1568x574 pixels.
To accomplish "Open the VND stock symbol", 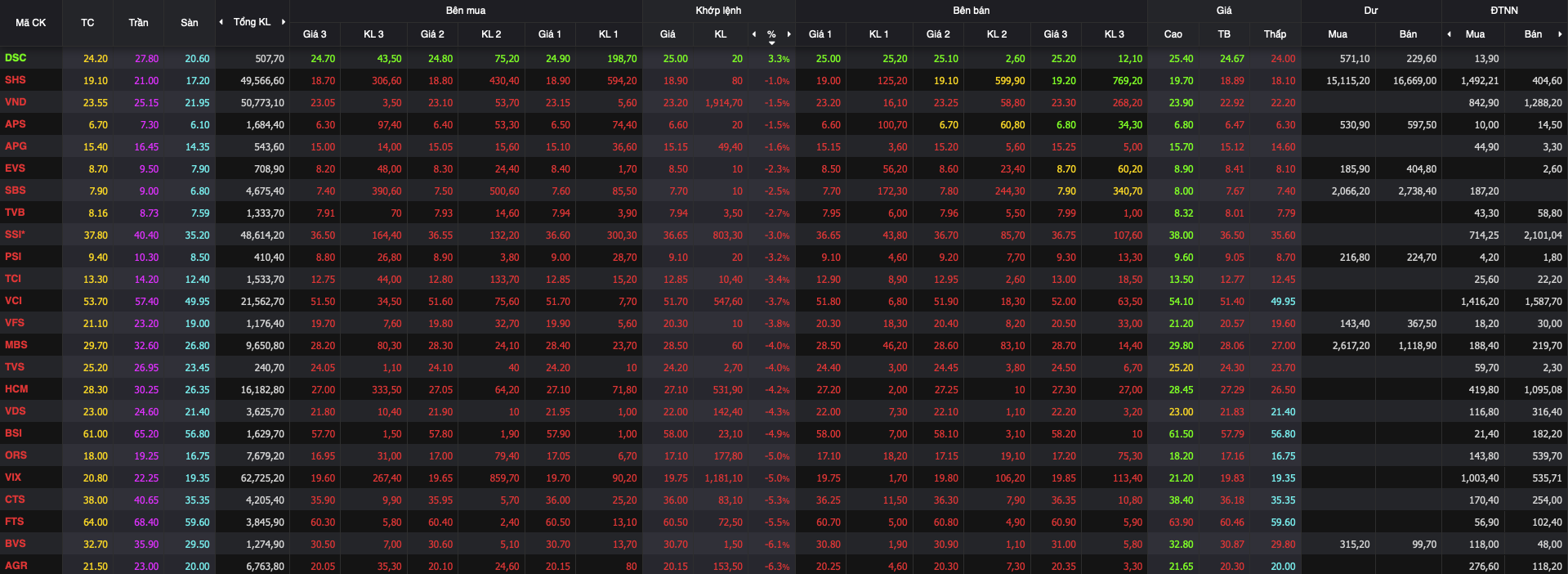I will click(16, 102).
